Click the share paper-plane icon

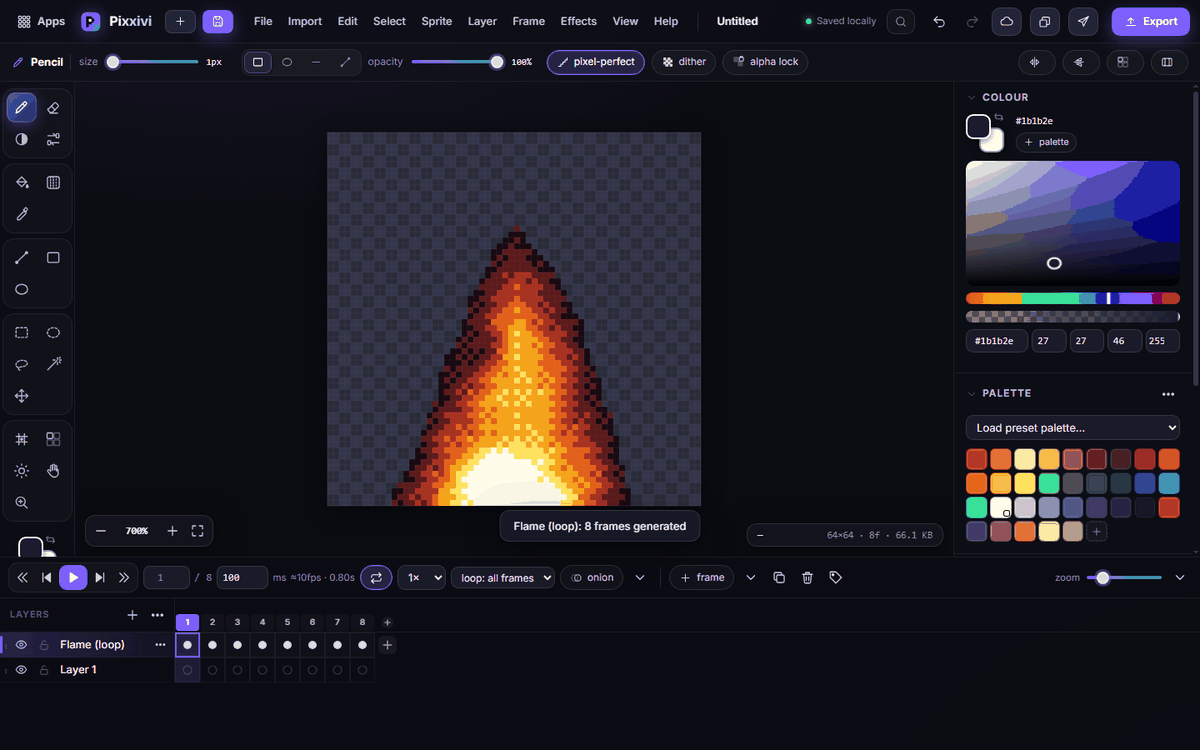(x=1084, y=21)
